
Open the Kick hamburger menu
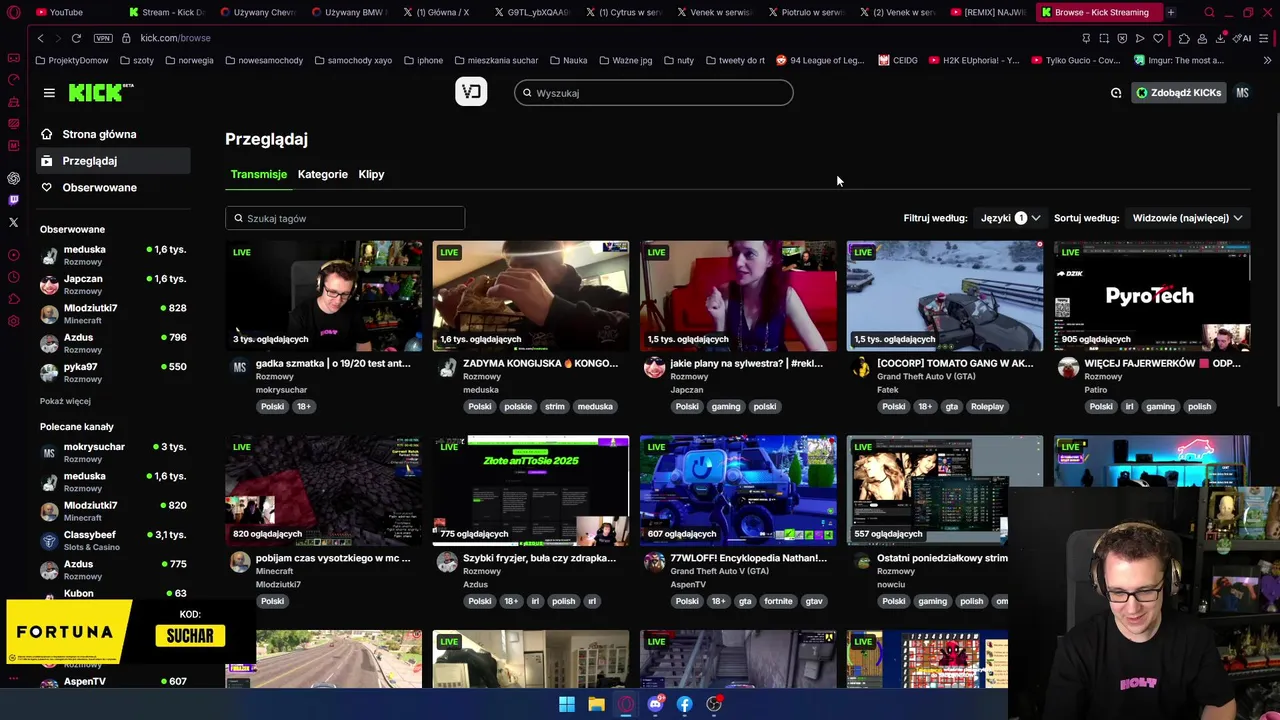coord(49,93)
